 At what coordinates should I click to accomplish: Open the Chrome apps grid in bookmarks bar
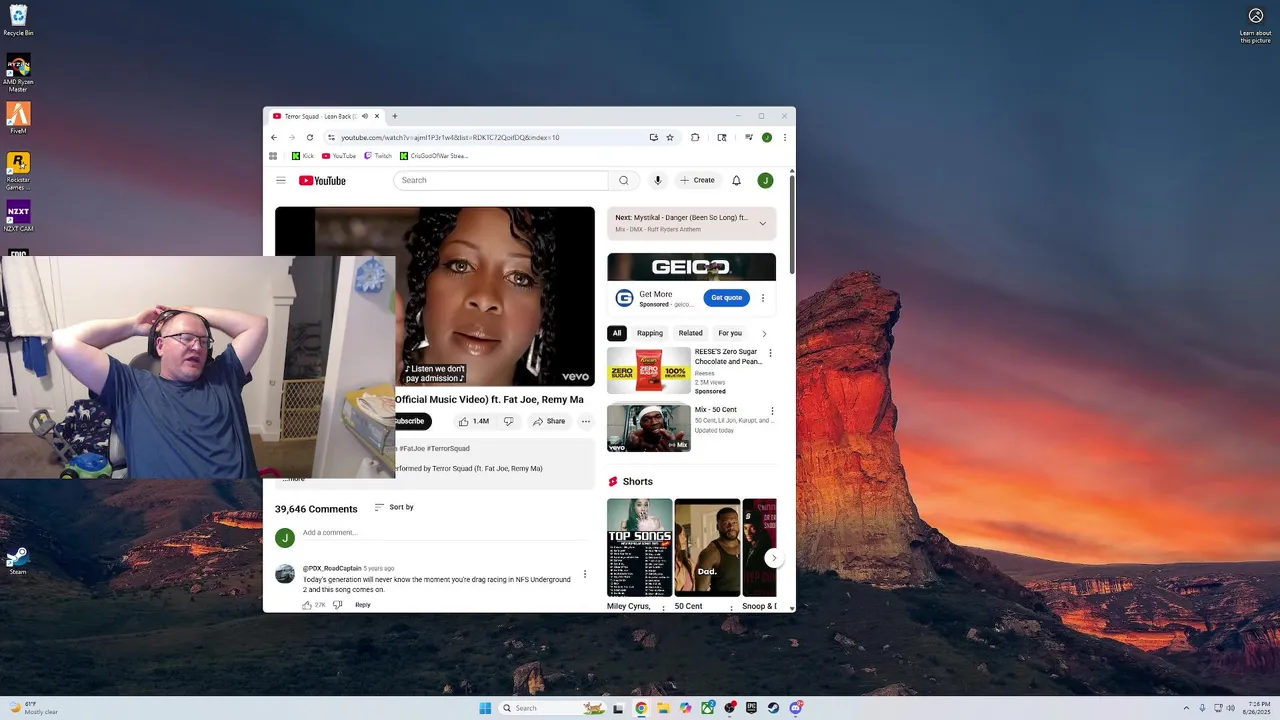click(x=273, y=156)
